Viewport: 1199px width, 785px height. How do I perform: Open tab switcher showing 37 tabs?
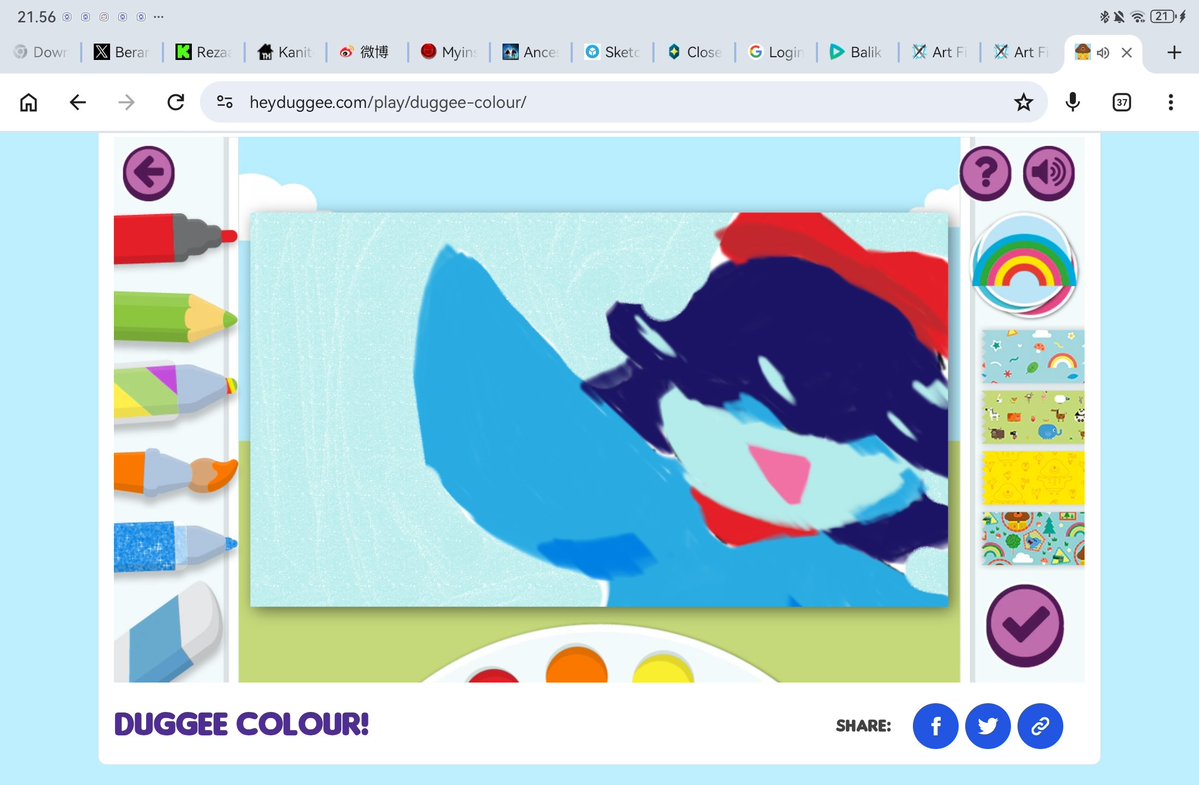pos(1122,102)
